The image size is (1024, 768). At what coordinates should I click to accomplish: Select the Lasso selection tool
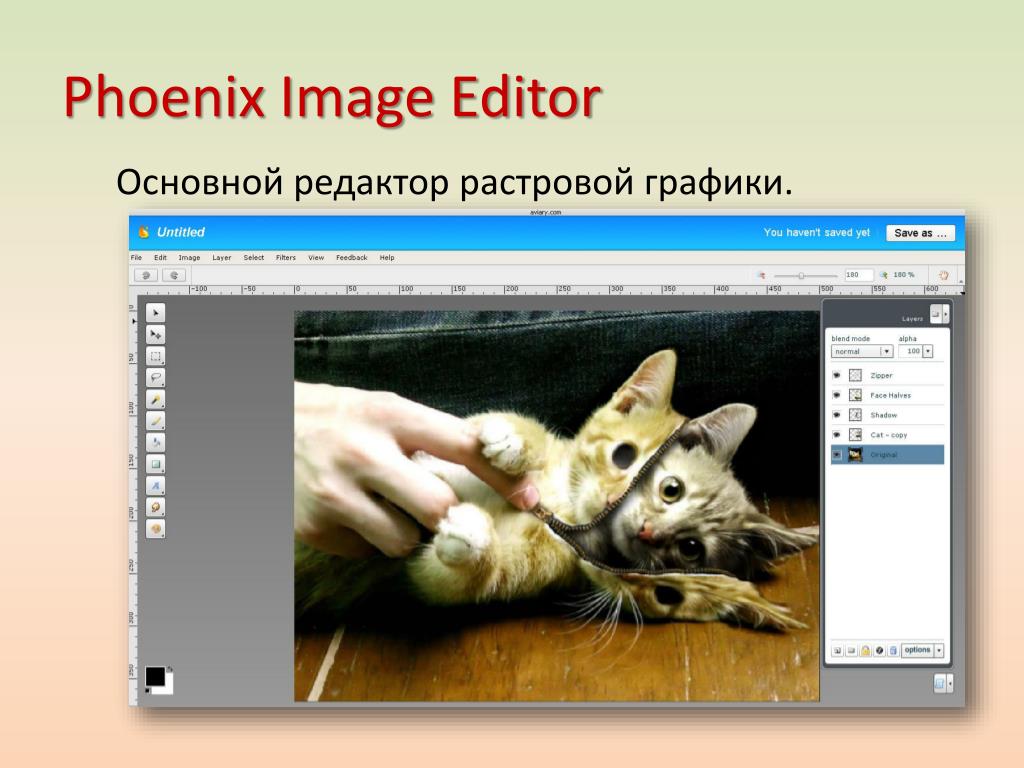[155, 378]
